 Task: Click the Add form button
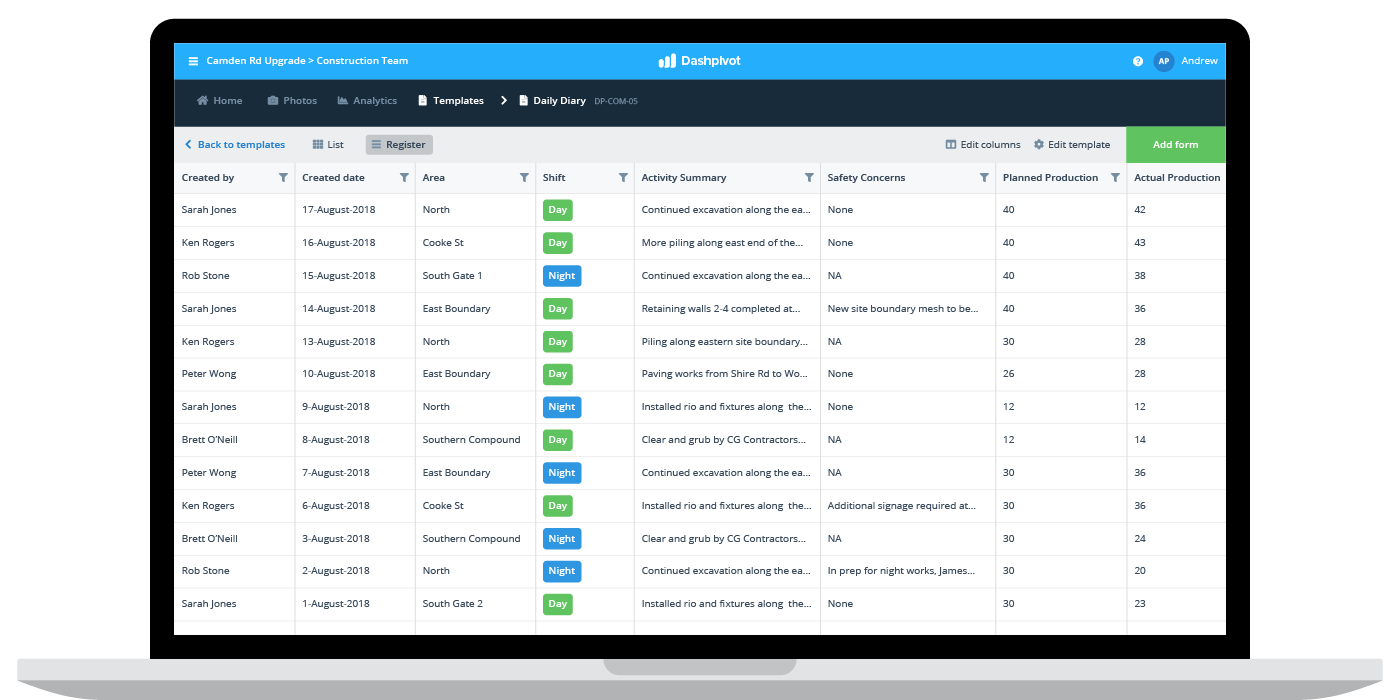tap(1176, 145)
